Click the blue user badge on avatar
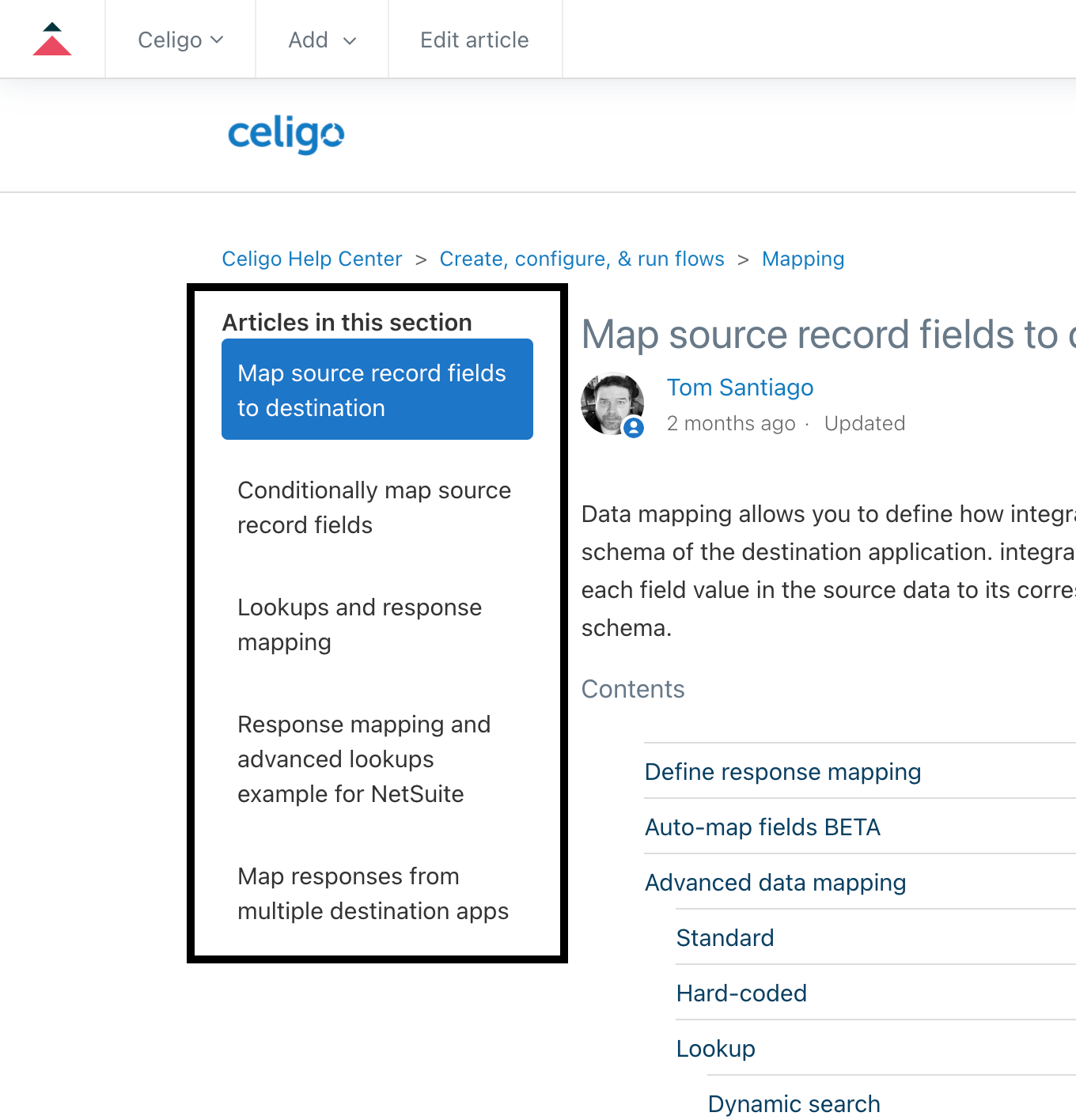Image resolution: width=1076 pixels, height=1120 pixels. [x=634, y=428]
